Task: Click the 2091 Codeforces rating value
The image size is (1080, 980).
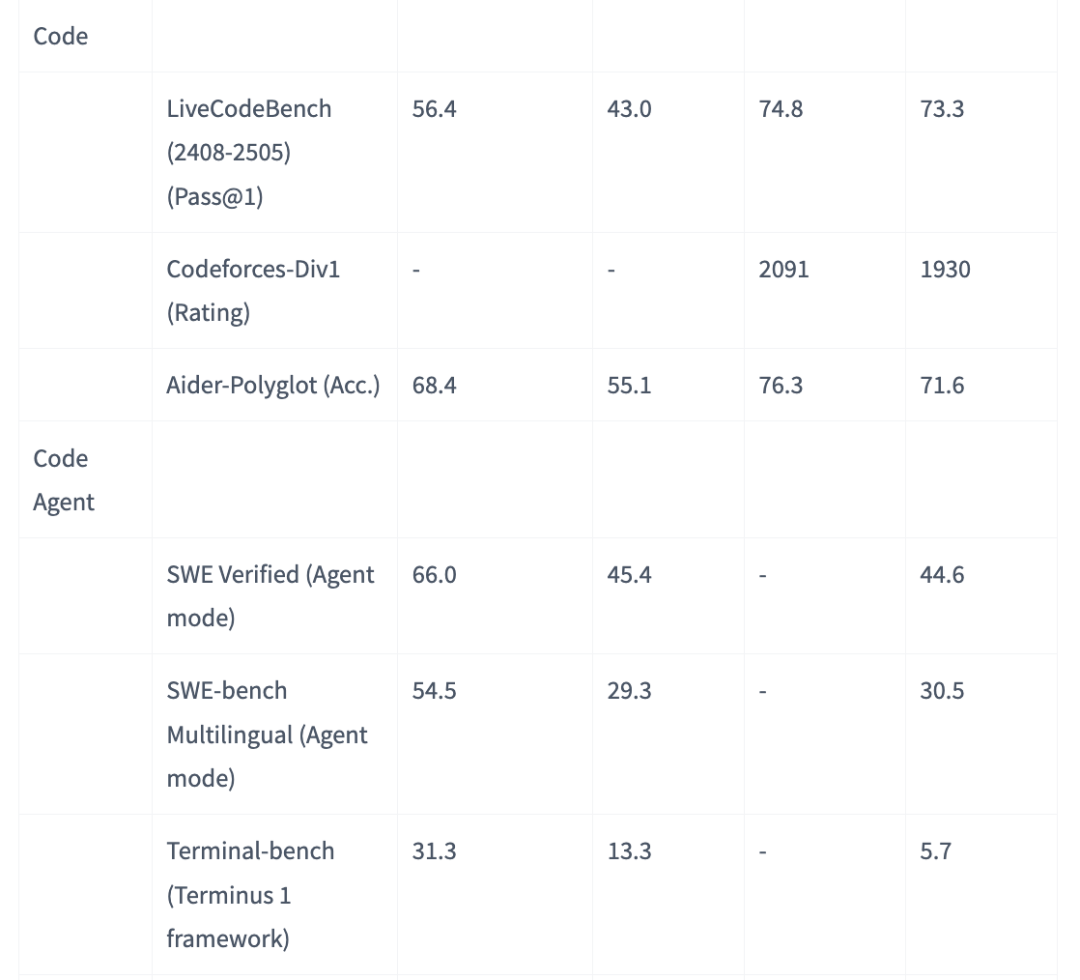Action: (783, 269)
